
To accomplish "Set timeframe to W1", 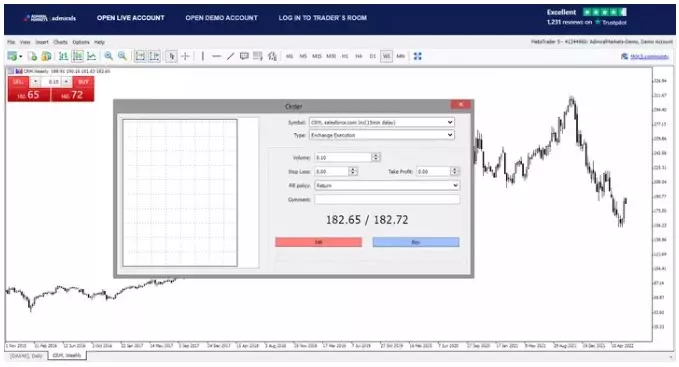I will click(x=387, y=56).
